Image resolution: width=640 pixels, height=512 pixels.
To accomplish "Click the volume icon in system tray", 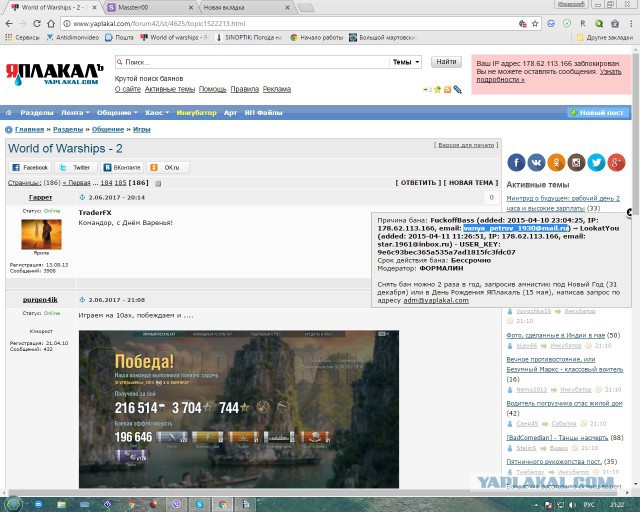I will tap(572, 505).
